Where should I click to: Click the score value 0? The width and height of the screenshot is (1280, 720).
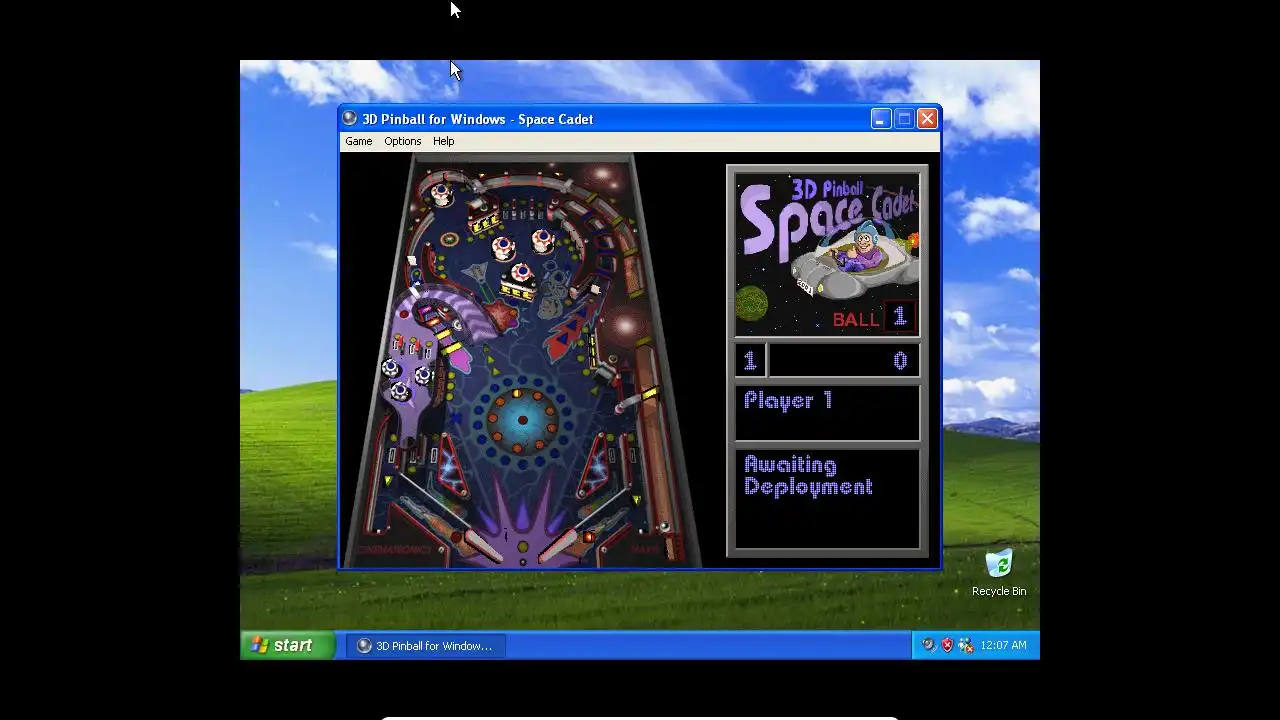pos(900,361)
